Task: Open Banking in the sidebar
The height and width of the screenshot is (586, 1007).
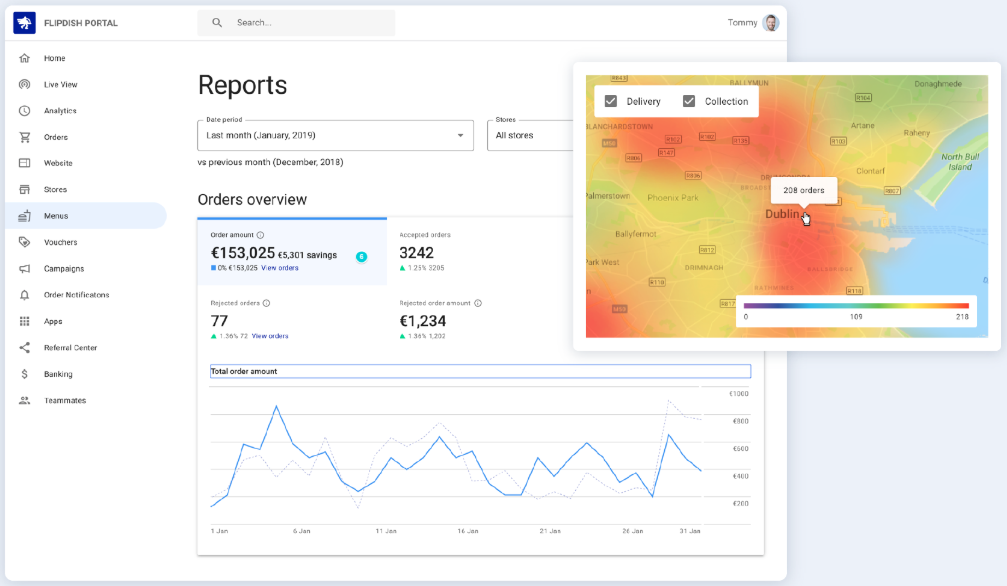Action: coord(58,374)
